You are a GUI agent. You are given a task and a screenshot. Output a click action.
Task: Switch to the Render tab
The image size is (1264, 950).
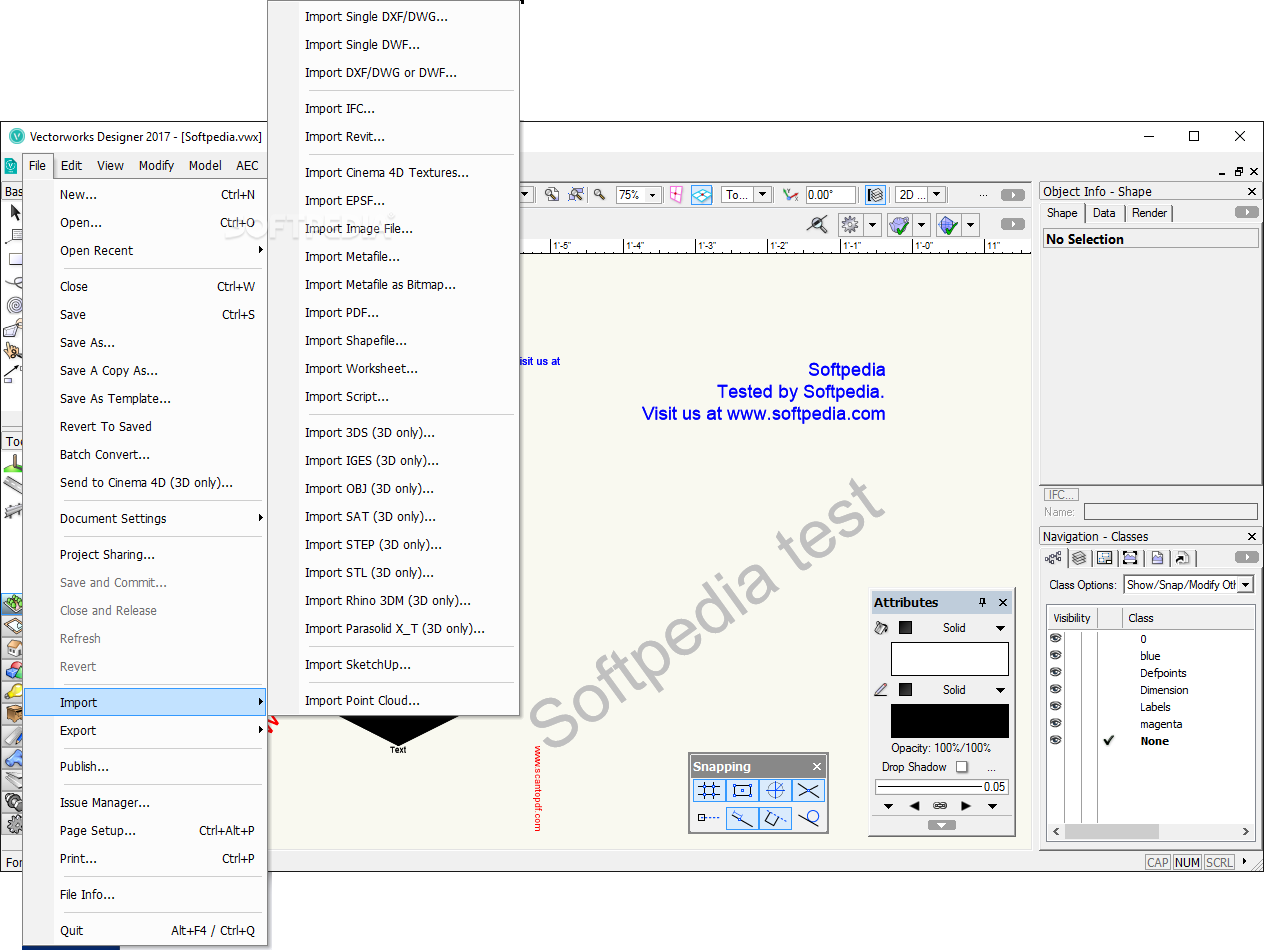pyautogui.click(x=1149, y=213)
